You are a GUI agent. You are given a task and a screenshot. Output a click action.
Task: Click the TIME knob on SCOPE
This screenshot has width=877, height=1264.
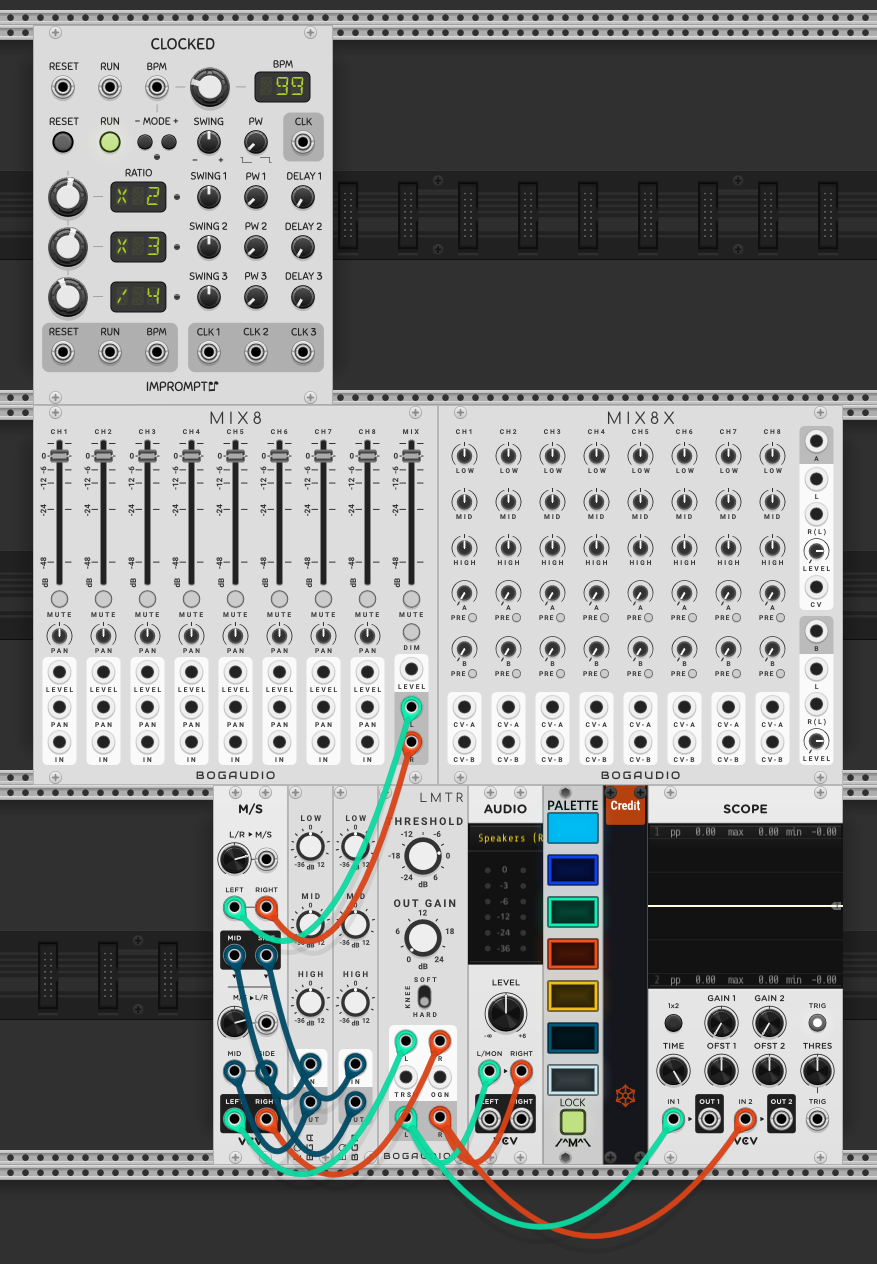[x=672, y=1070]
